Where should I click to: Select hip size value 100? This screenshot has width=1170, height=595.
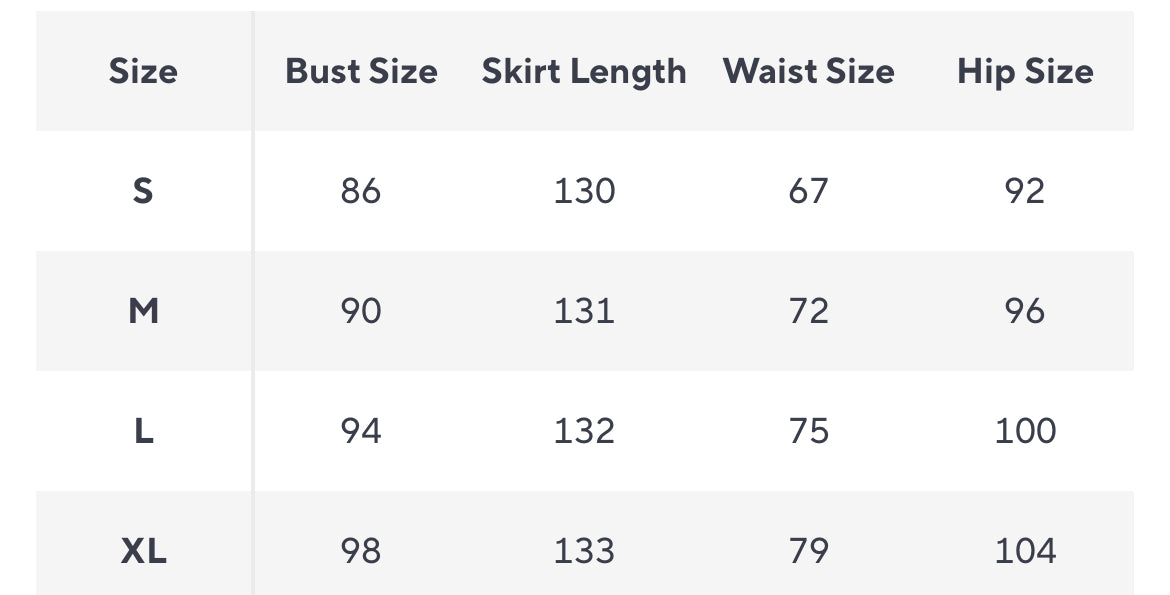pos(1025,431)
